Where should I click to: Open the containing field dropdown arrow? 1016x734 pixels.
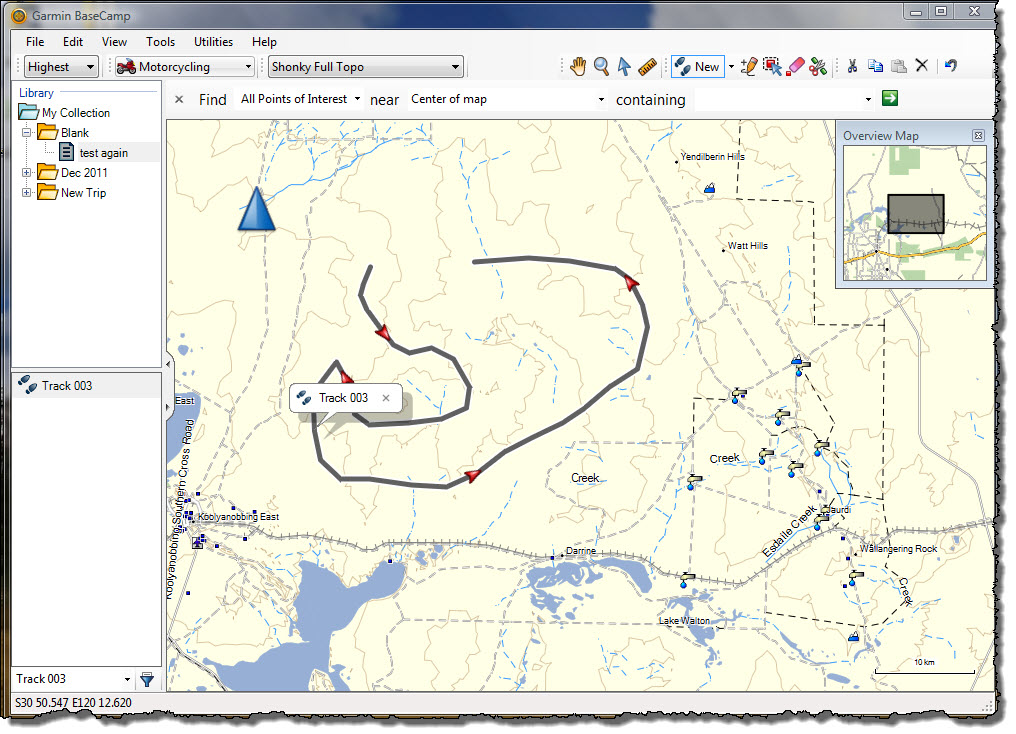pyautogui.click(x=868, y=100)
